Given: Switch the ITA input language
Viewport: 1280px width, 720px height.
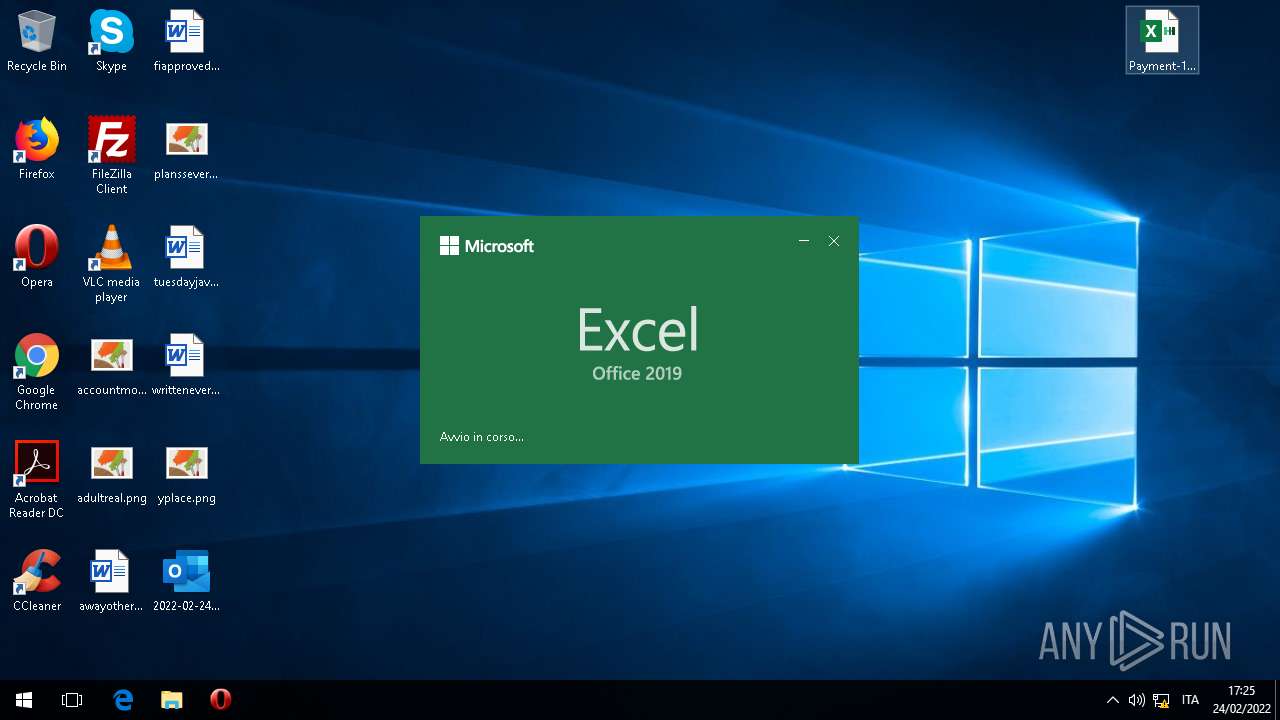Looking at the screenshot, I should (x=1190, y=700).
